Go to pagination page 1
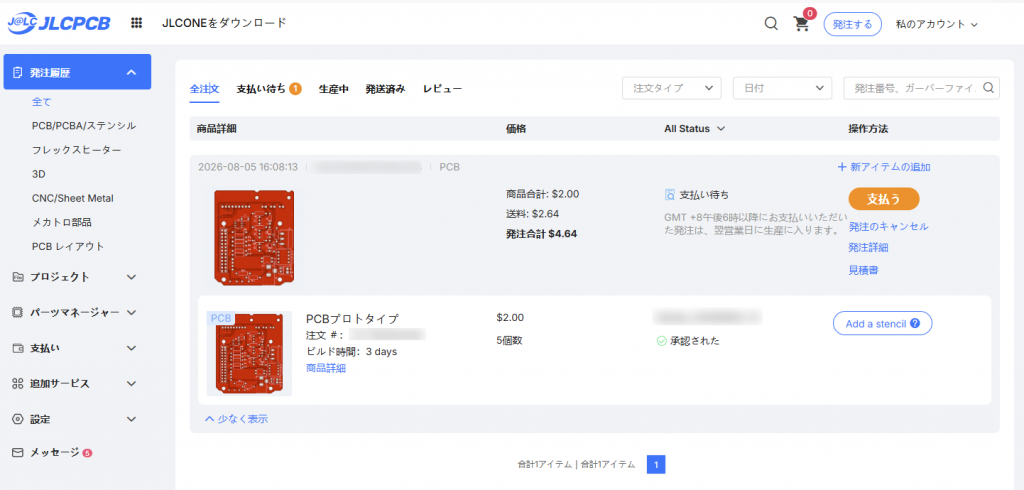The width and height of the screenshot is (1024, 490). click(656, 465)
